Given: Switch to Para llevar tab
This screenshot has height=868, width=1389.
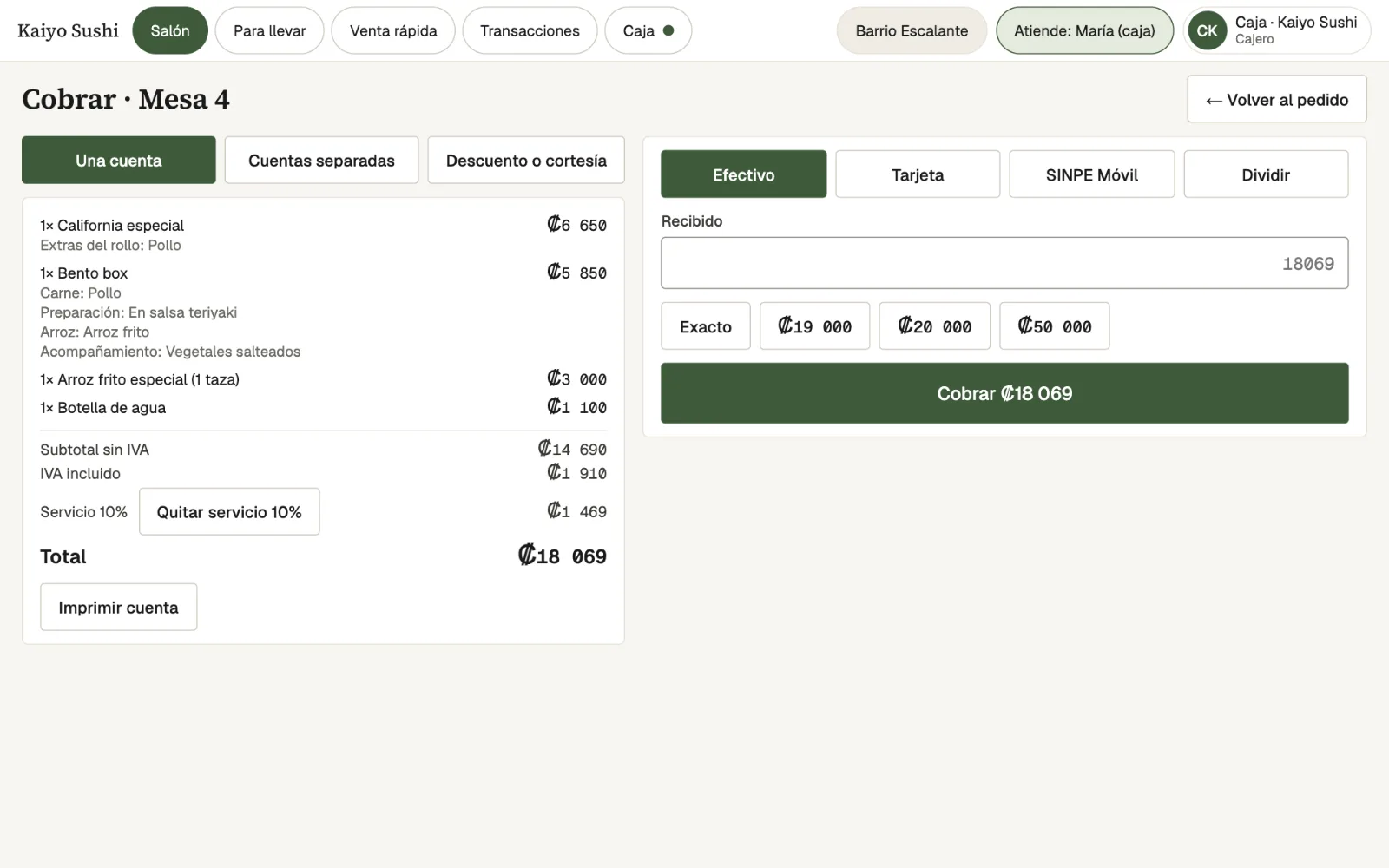Looking at the screenshot, I should pos(269,30).
